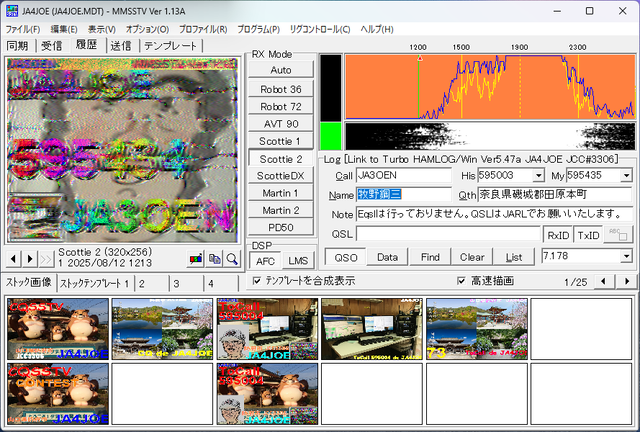Go to previous stock page arrow
The height and width of the screenshot is (432, 640).
(x=603, y=281)
